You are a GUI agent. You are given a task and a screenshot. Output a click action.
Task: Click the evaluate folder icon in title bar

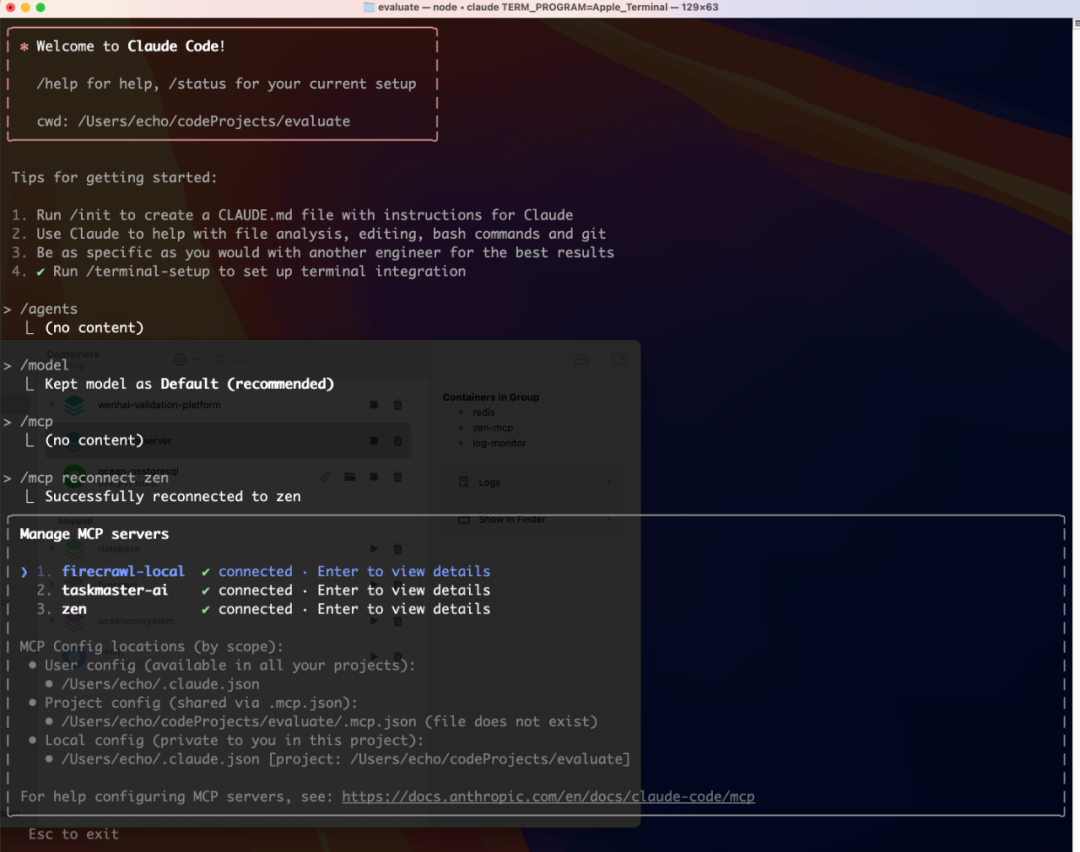point(369,7)
